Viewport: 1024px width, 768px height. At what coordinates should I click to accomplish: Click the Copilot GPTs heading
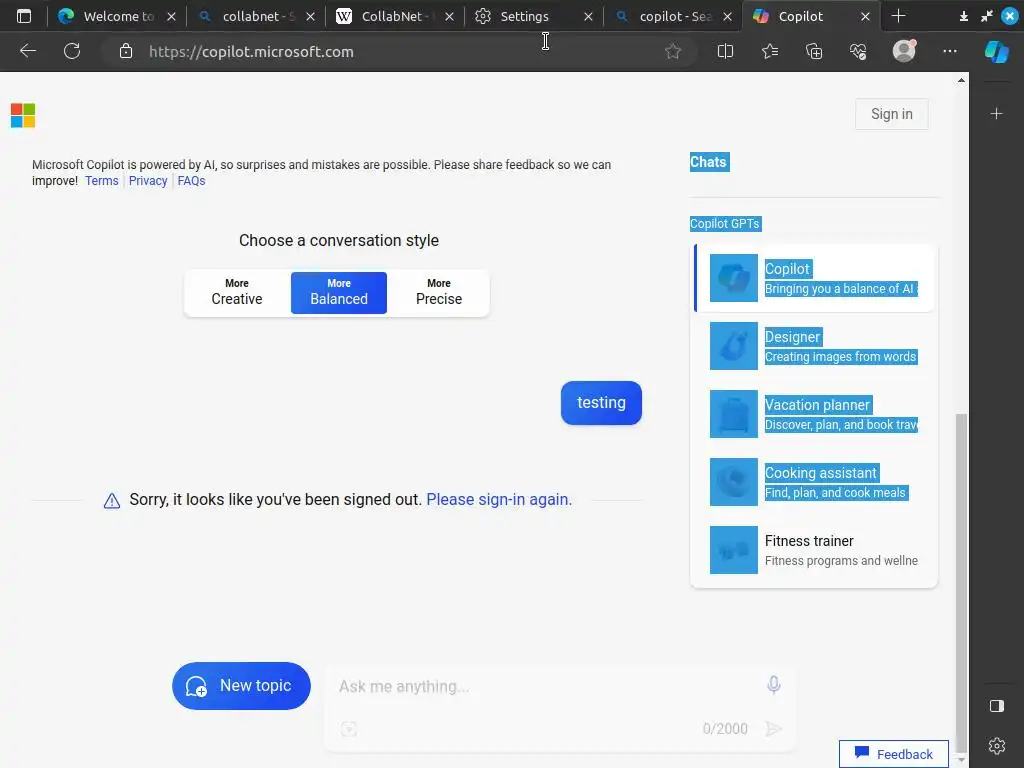[725, 224]
